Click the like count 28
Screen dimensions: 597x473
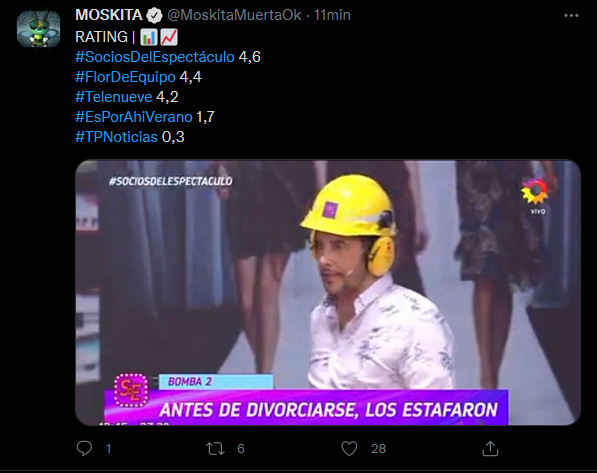point(378,449)
